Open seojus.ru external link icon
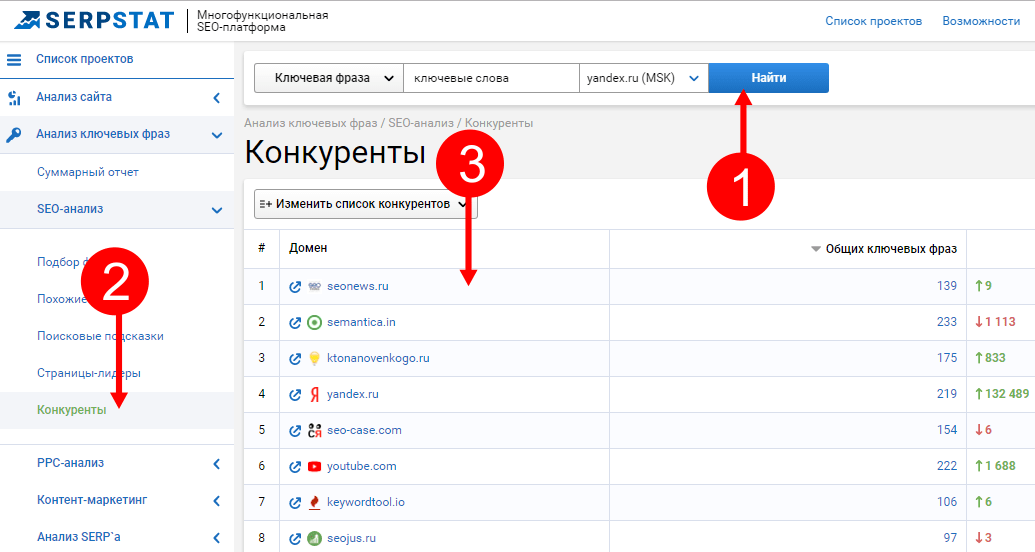Image resolution: width=1035 pixels, height=552 pixels. (x=295, y=538)
